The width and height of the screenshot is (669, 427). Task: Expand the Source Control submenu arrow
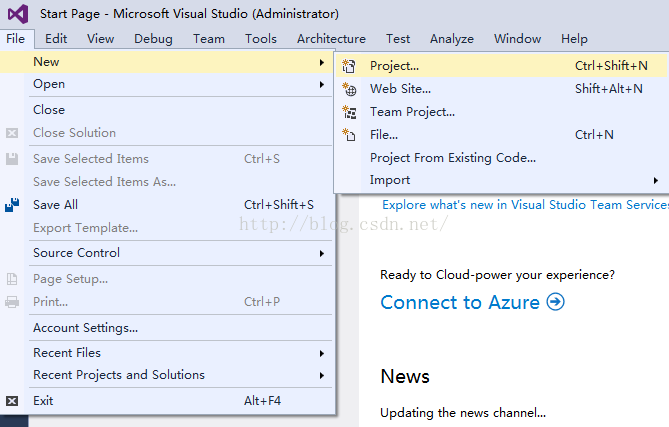[322, 253]
